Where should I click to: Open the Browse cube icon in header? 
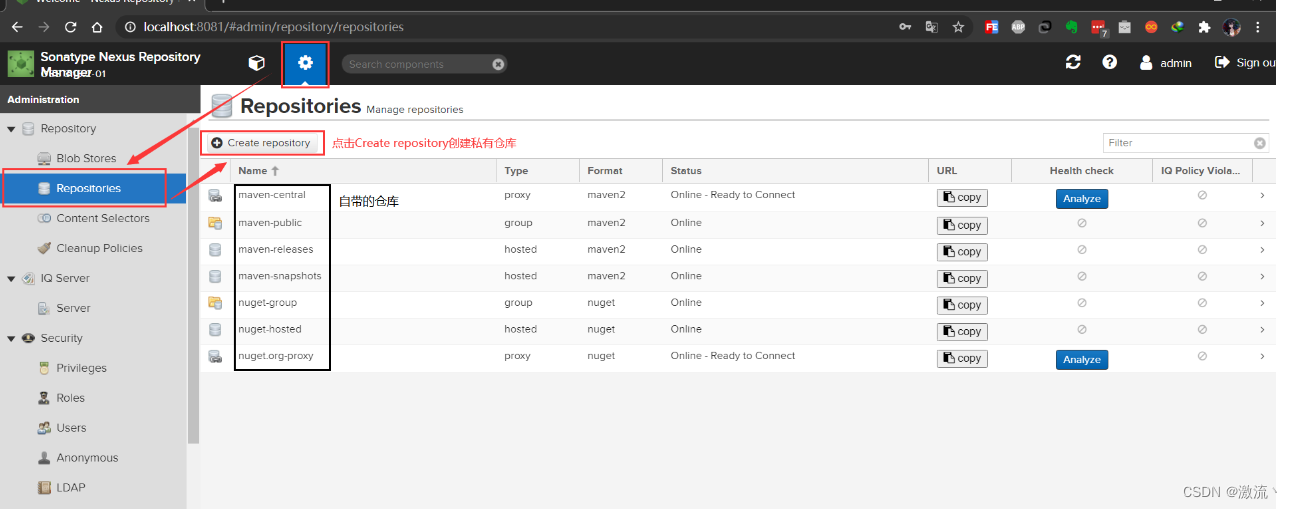(x=257, y=63)
